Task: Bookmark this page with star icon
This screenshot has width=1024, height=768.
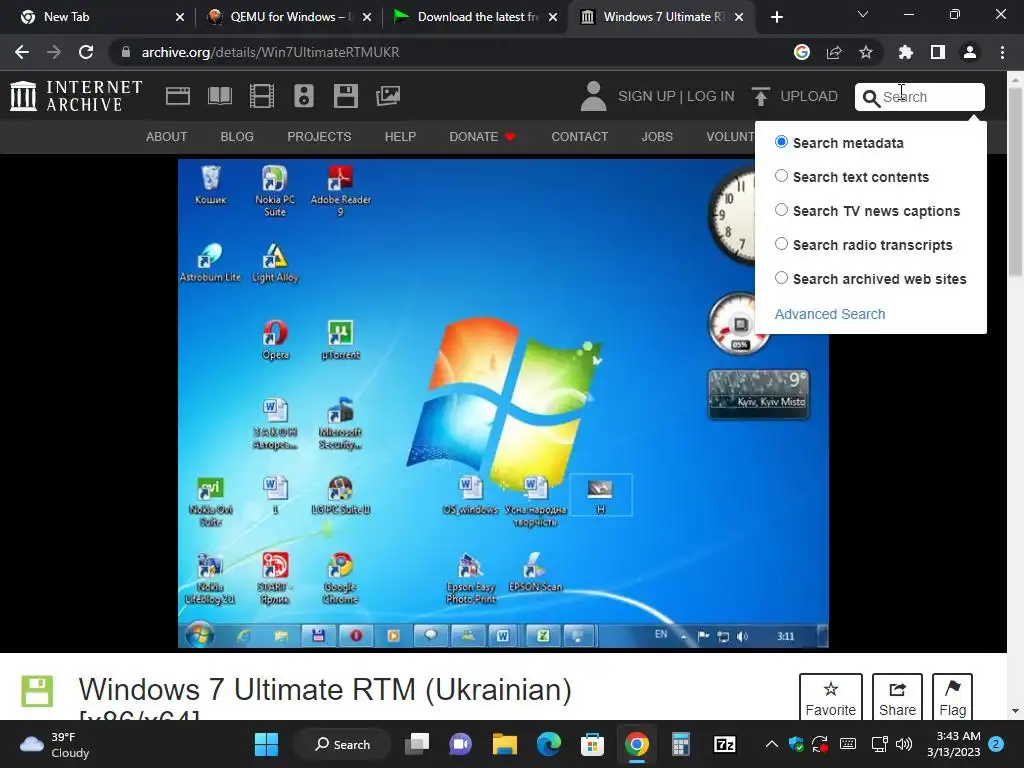Action: click(x=865, y=52)
